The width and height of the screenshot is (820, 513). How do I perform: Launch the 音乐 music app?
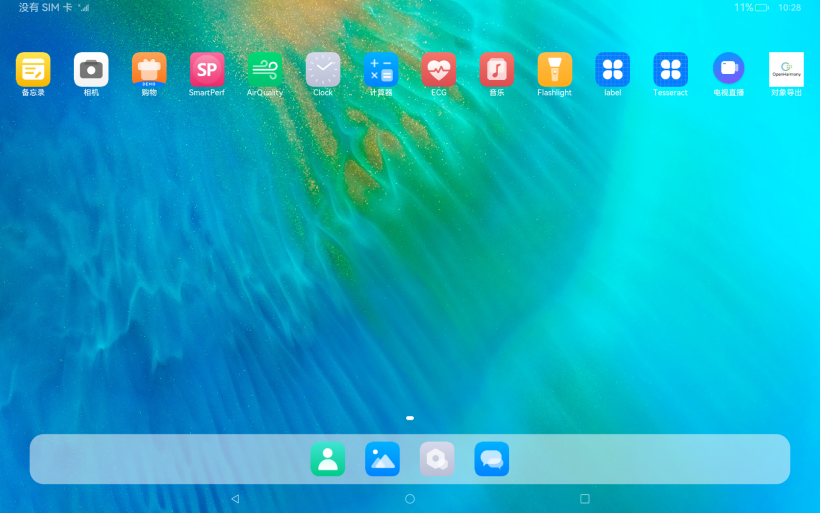(x=497, y=69)
